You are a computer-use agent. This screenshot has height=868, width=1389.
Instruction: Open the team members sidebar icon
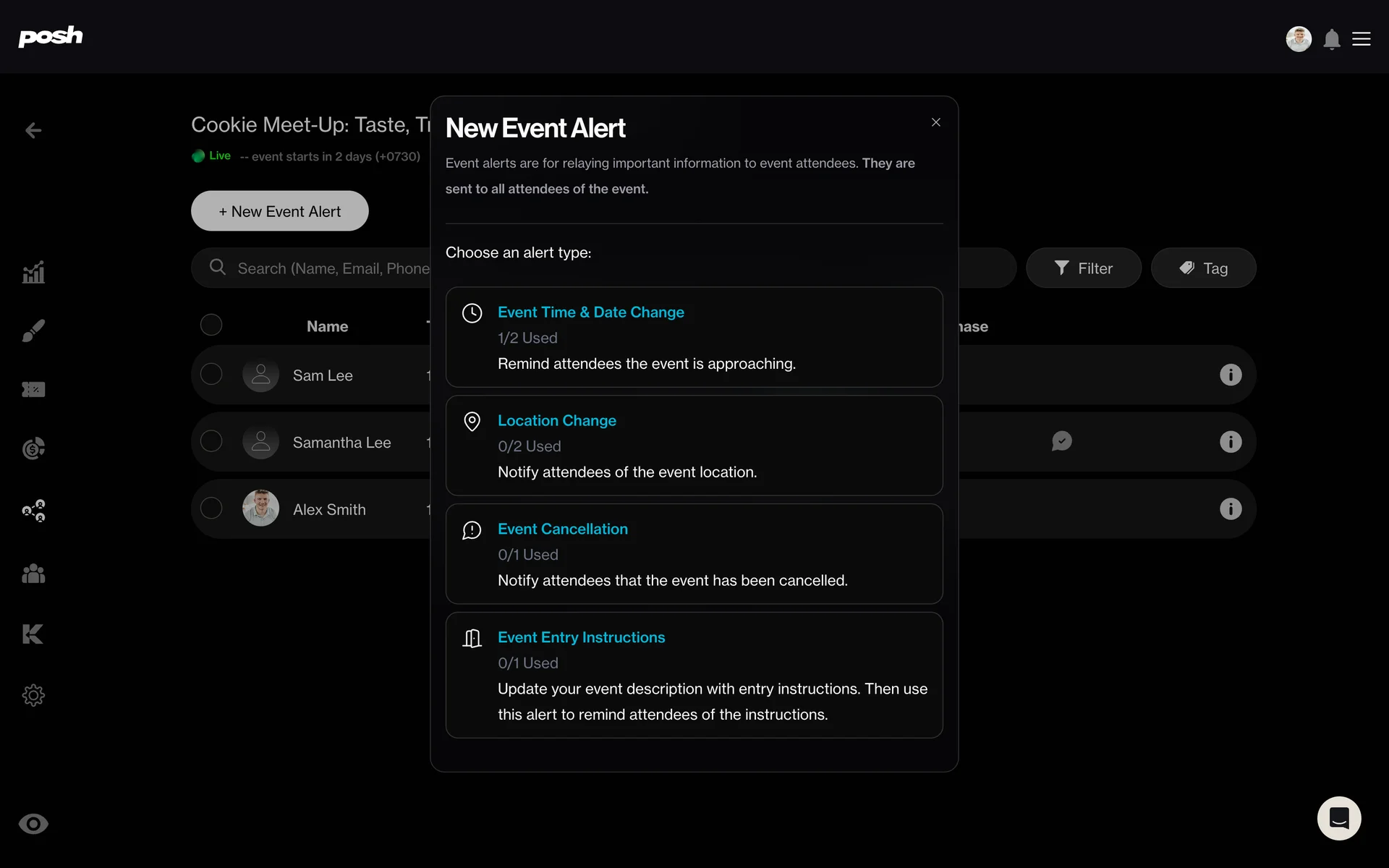point(33,574)
